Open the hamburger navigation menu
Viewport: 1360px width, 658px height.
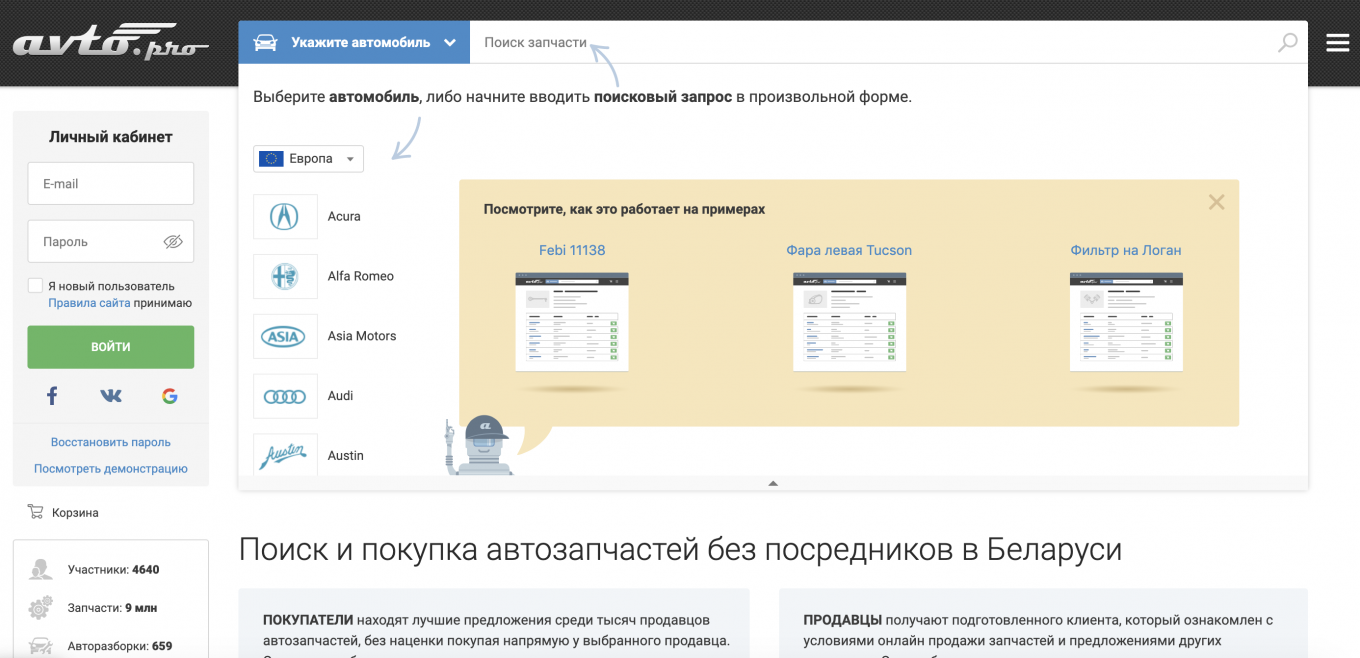1337,42
